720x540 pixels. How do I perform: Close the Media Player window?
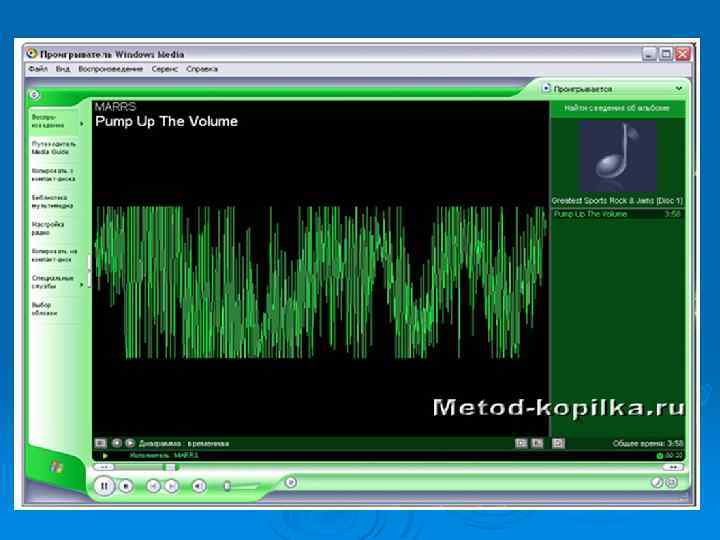(683, 54)
